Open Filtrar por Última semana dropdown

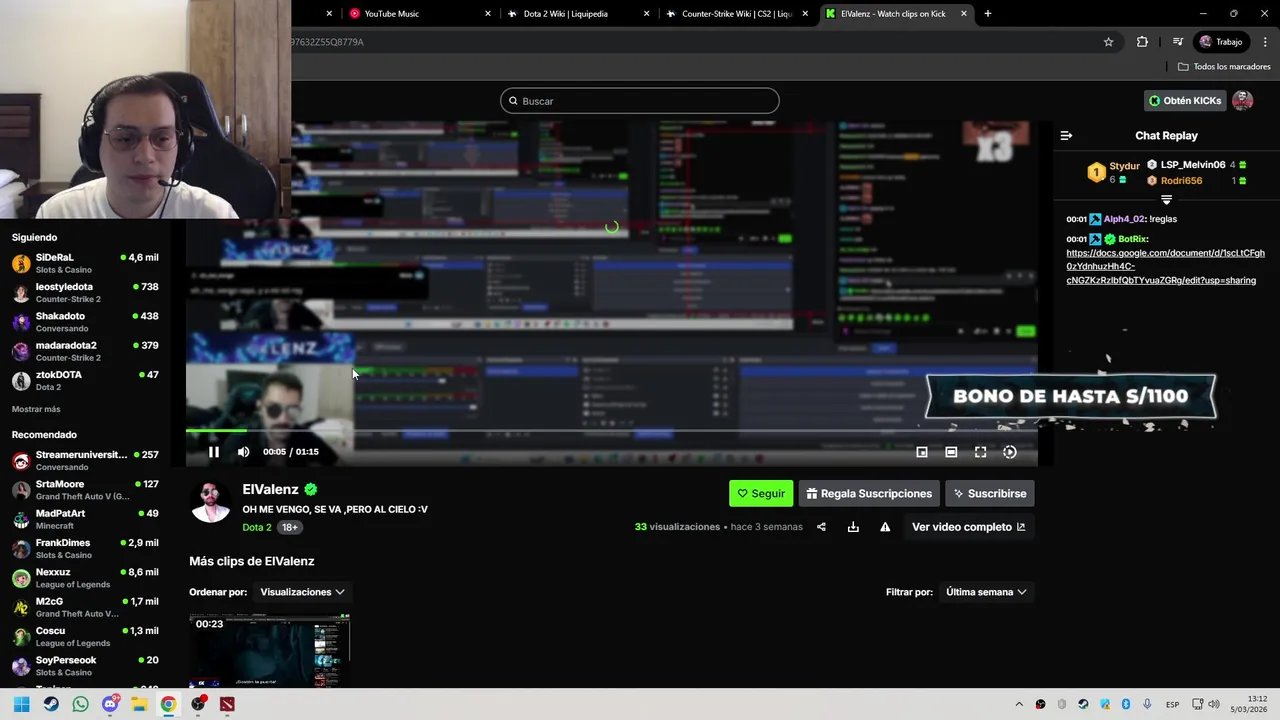point(986,592)
